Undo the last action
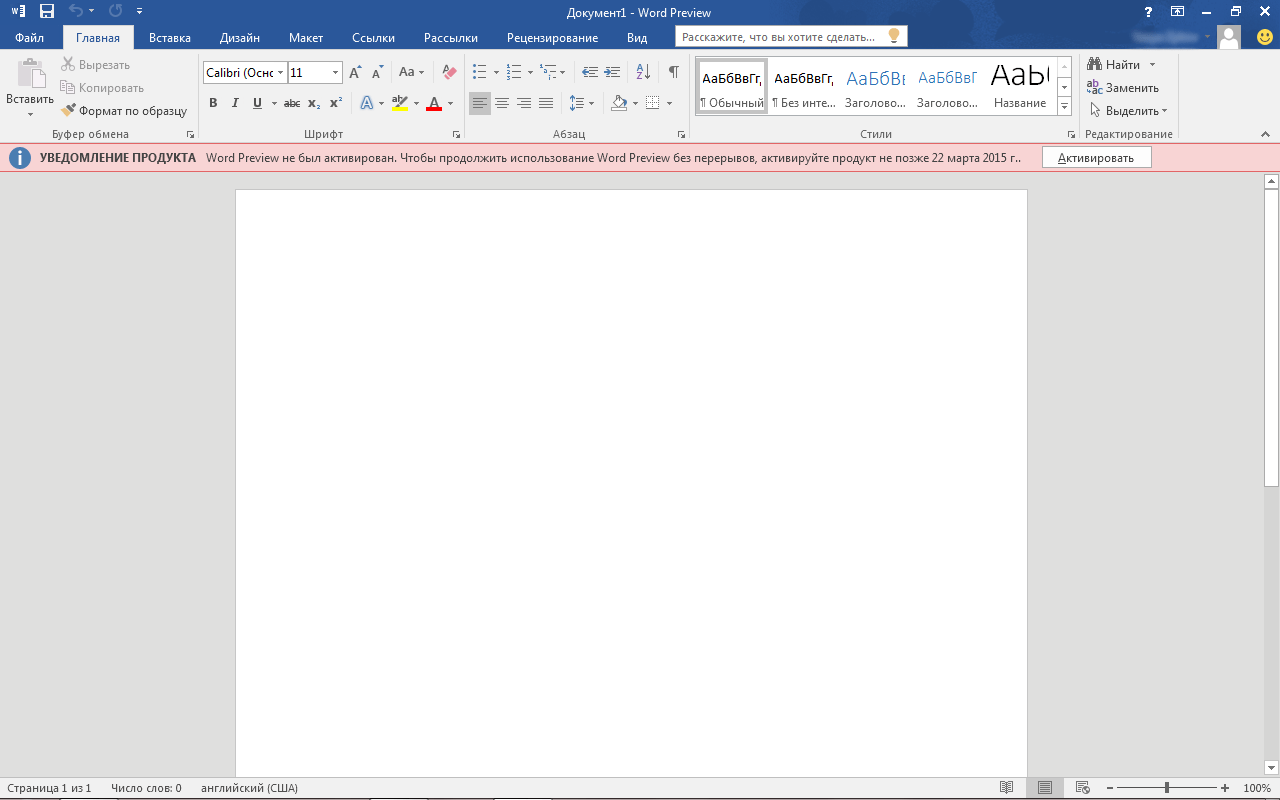Viewport: 1280px width, 800px height. tap(76, 12)
